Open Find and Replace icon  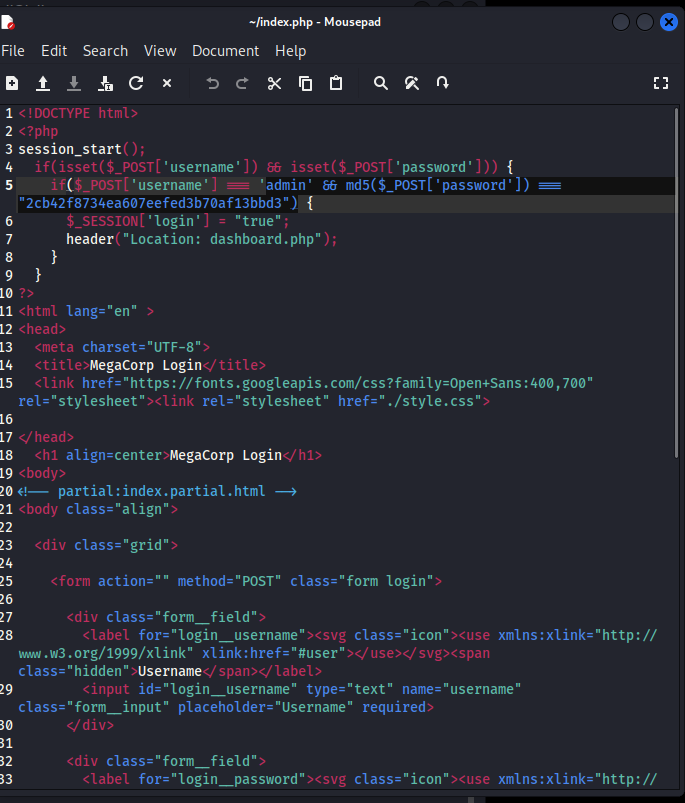coord(412,83)
